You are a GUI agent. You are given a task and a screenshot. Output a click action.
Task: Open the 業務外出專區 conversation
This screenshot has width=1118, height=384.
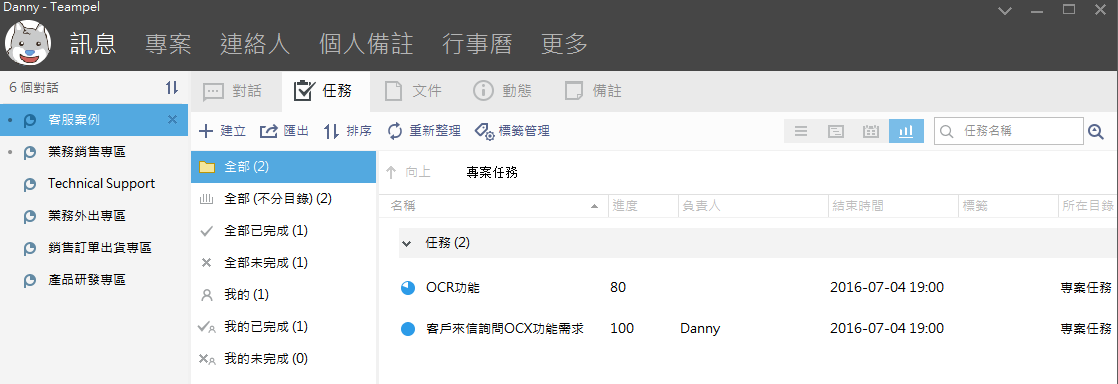[x=94, y=216]
